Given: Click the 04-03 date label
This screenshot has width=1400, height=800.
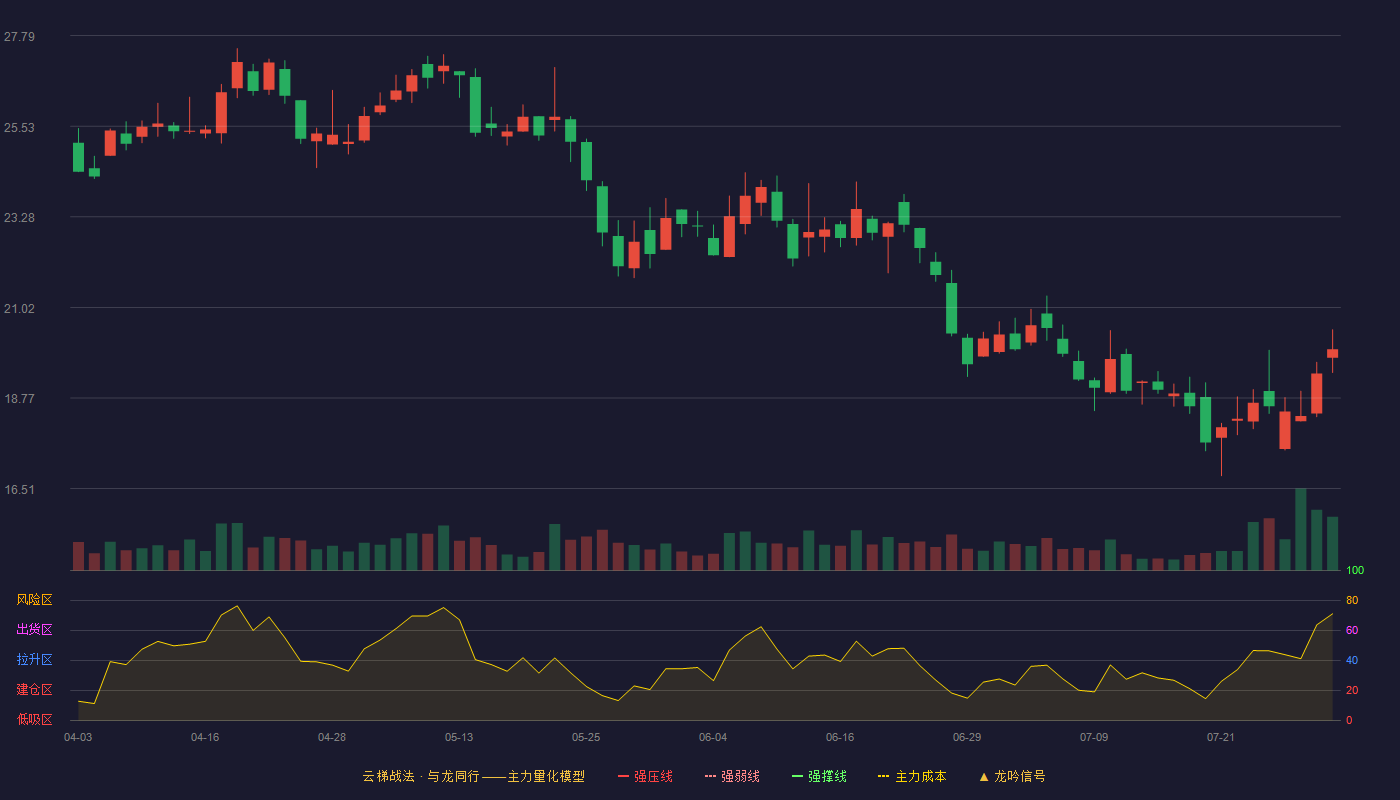Looking at the screenshot, I should click(78, 737).
